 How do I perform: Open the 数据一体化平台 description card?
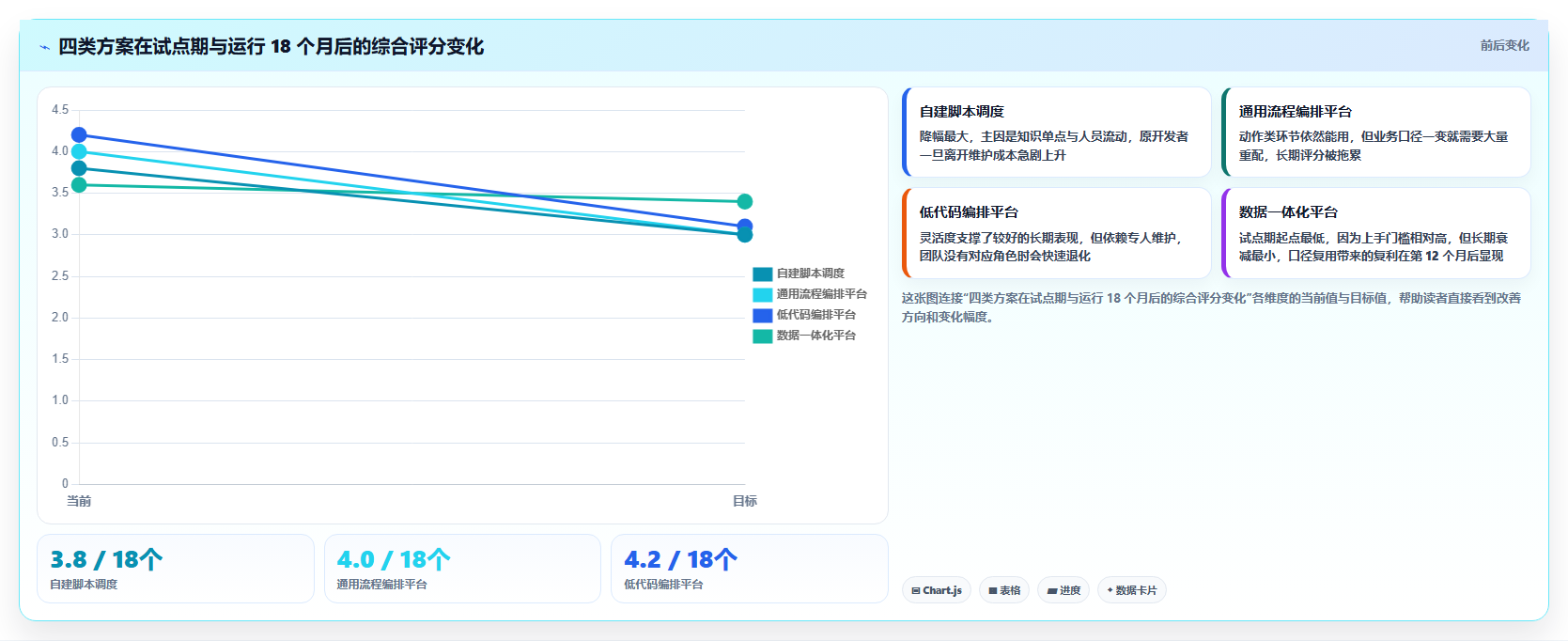coord(1375,233)
